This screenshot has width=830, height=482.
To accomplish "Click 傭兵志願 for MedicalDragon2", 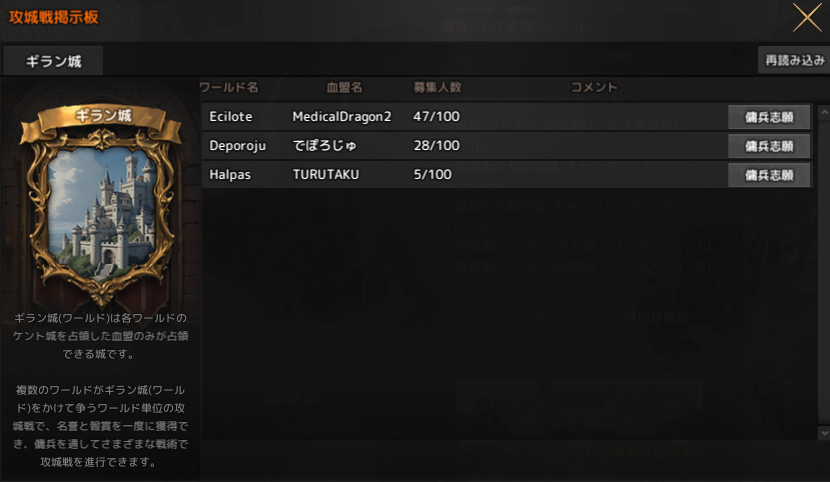I will (x=769, y=117).
